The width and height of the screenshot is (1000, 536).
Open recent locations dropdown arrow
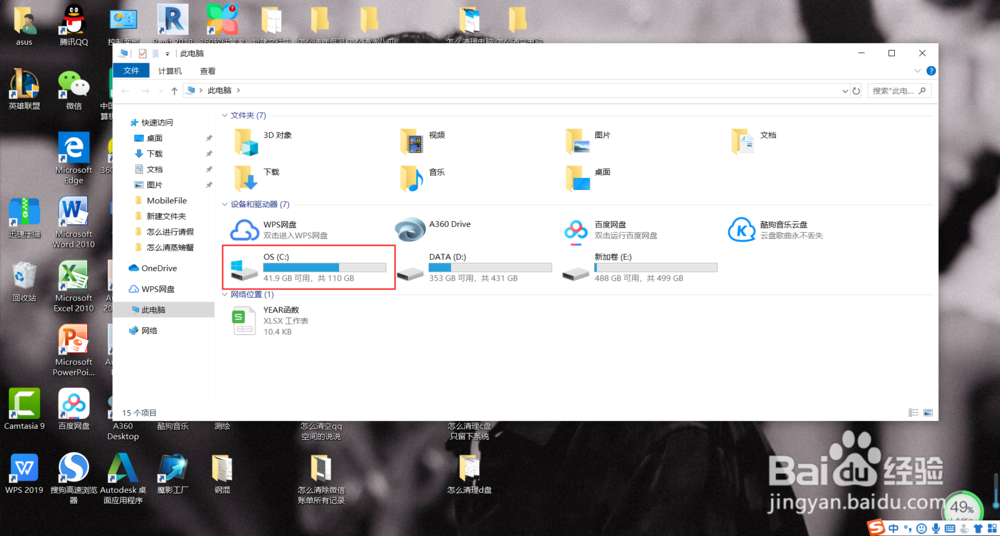tap(160, 91)
